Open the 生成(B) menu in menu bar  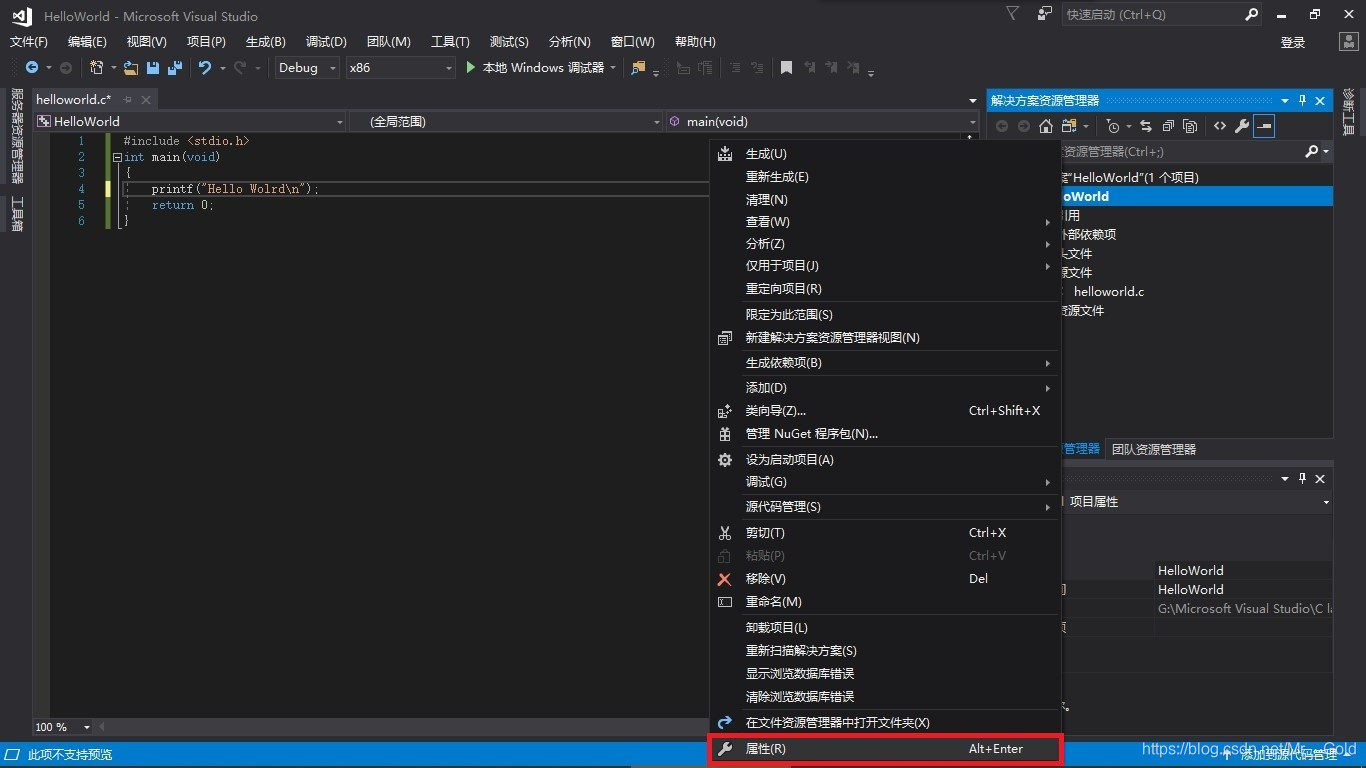[x=266, y=42]
